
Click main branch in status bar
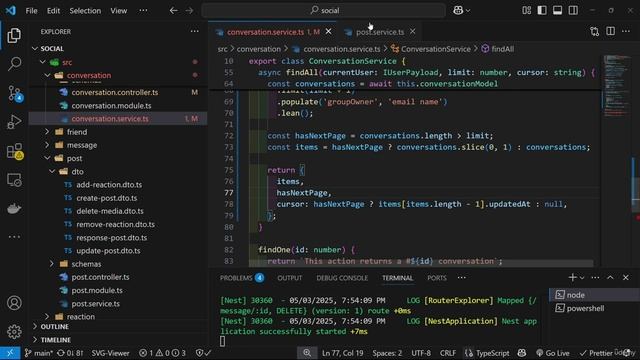[39, 353]
